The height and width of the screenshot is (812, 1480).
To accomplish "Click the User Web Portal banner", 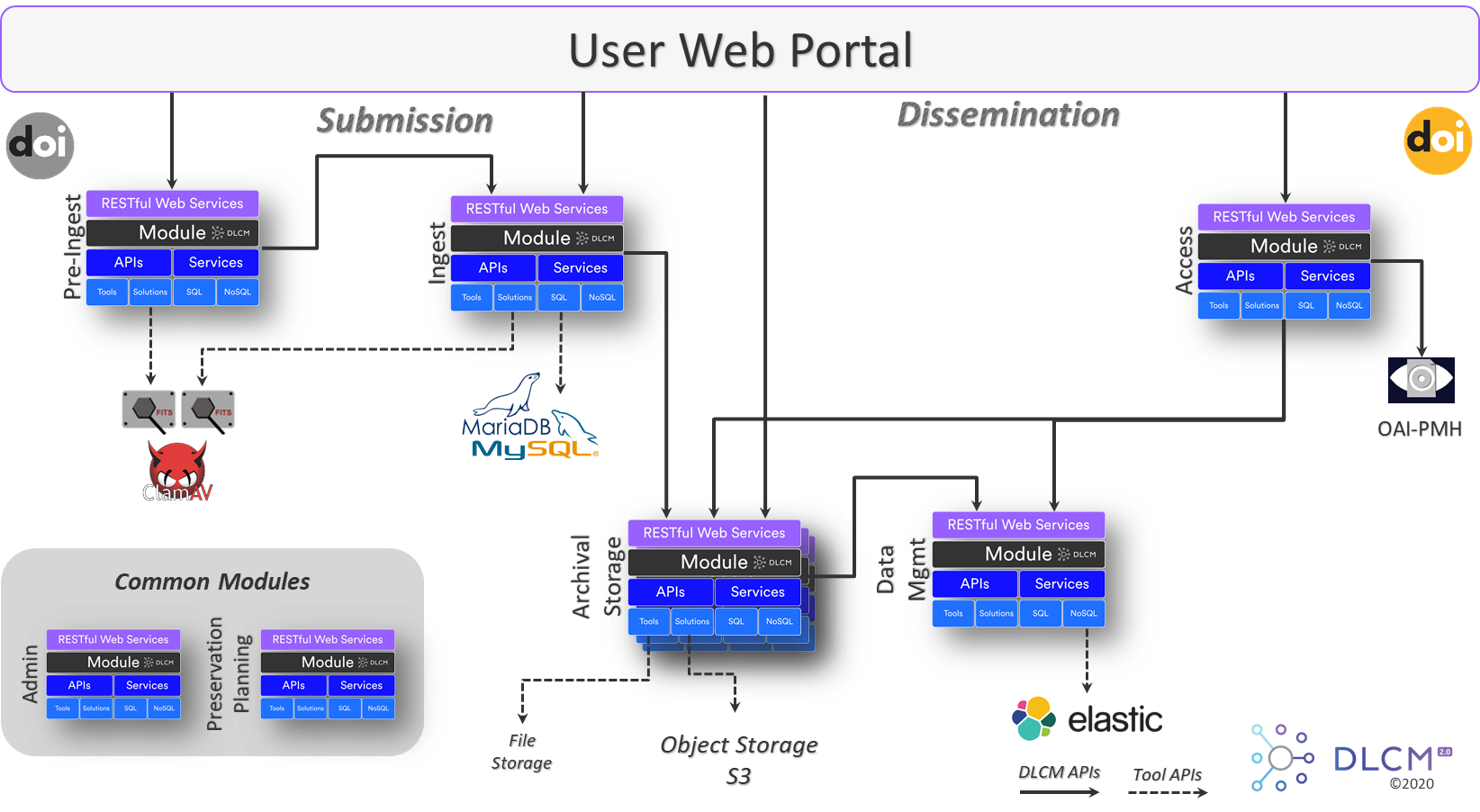I will (740, 50).
